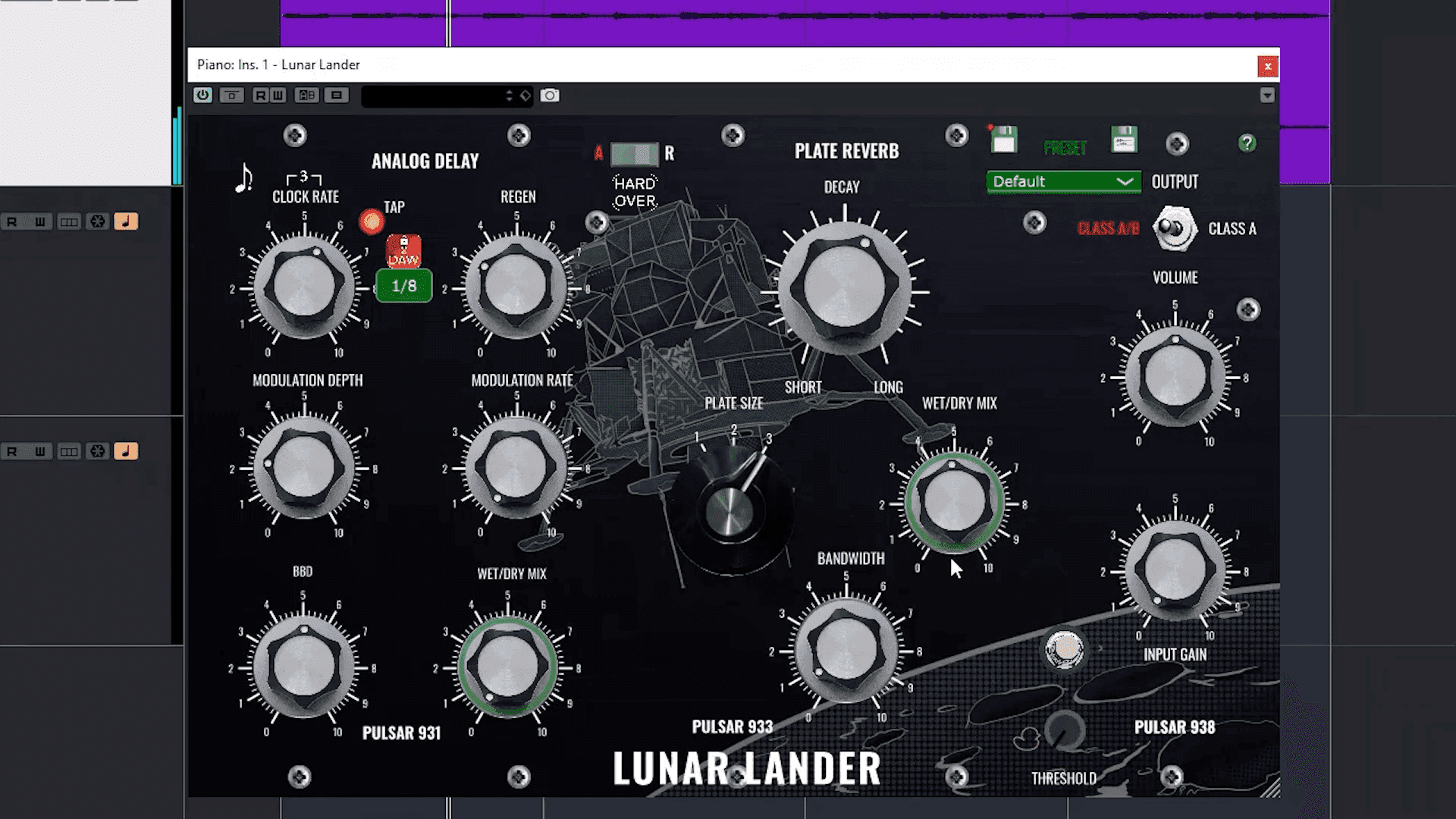Save preset with the floppy disk icon
The image size is (1456, 819).
coord(1003,140)
